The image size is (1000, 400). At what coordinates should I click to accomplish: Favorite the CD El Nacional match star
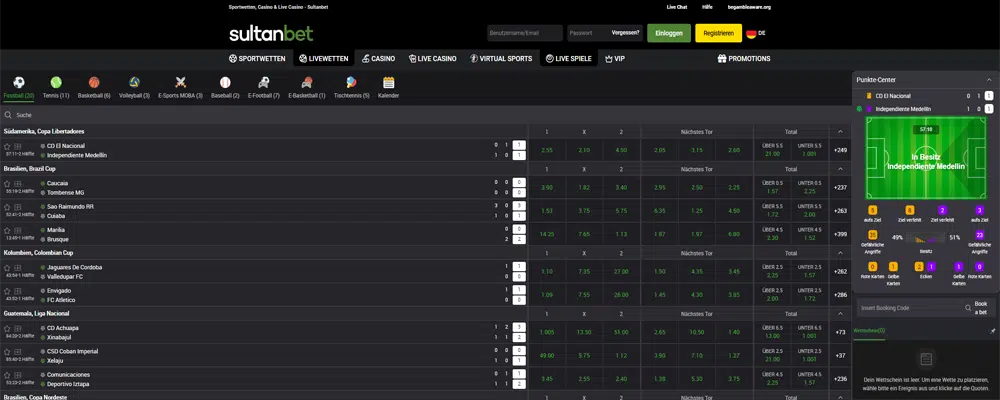coord(8,146)
